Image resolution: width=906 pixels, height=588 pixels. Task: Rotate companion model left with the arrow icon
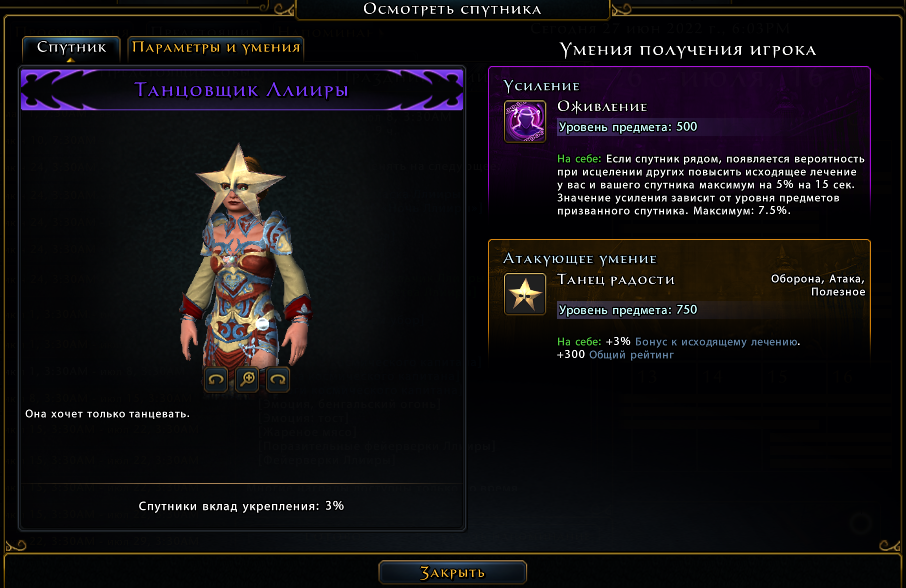pyautogui.click(x=216, y=379)
